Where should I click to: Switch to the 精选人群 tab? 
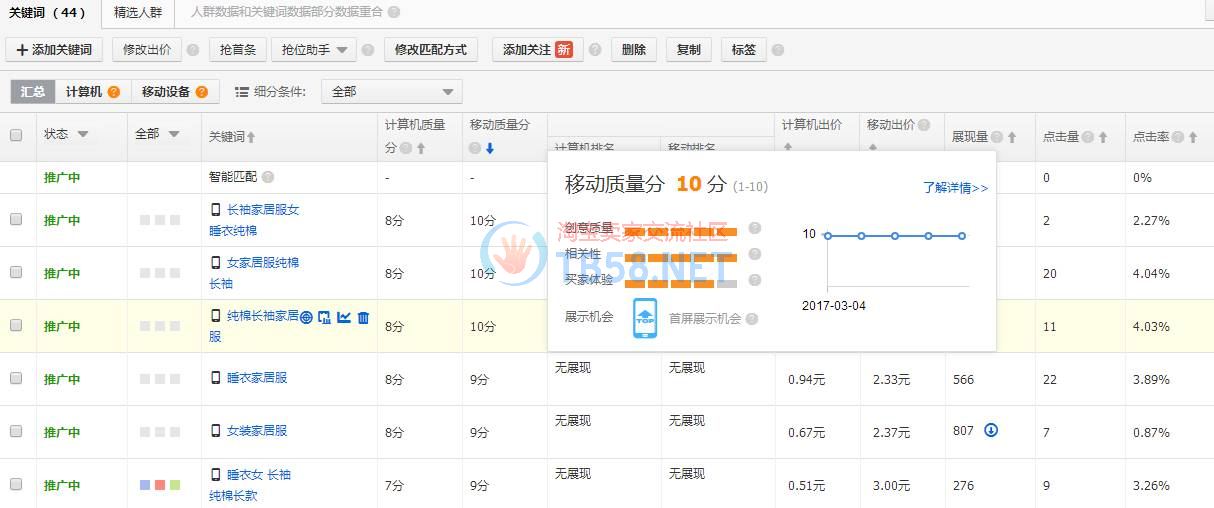pyautogui.click(x=138, y=12)
